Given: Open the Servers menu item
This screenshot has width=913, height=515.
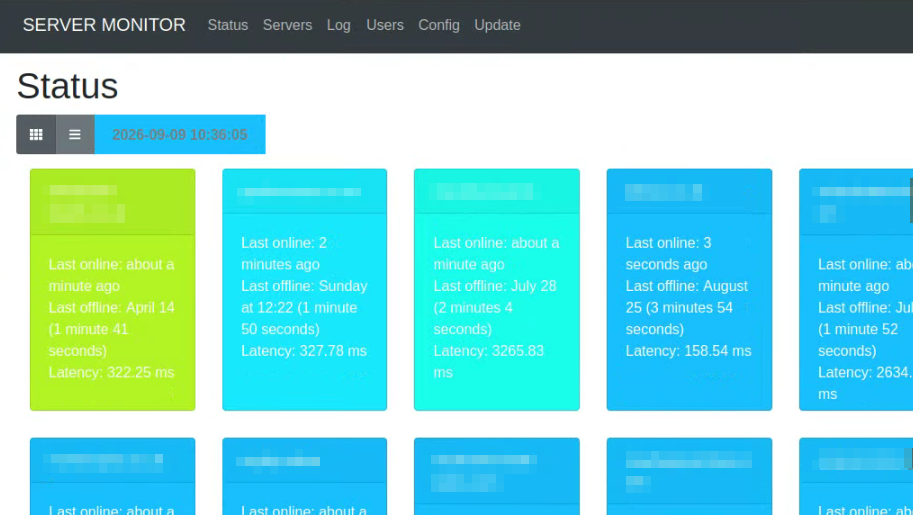Looking at the screenshot, I should tap(288, 25).
